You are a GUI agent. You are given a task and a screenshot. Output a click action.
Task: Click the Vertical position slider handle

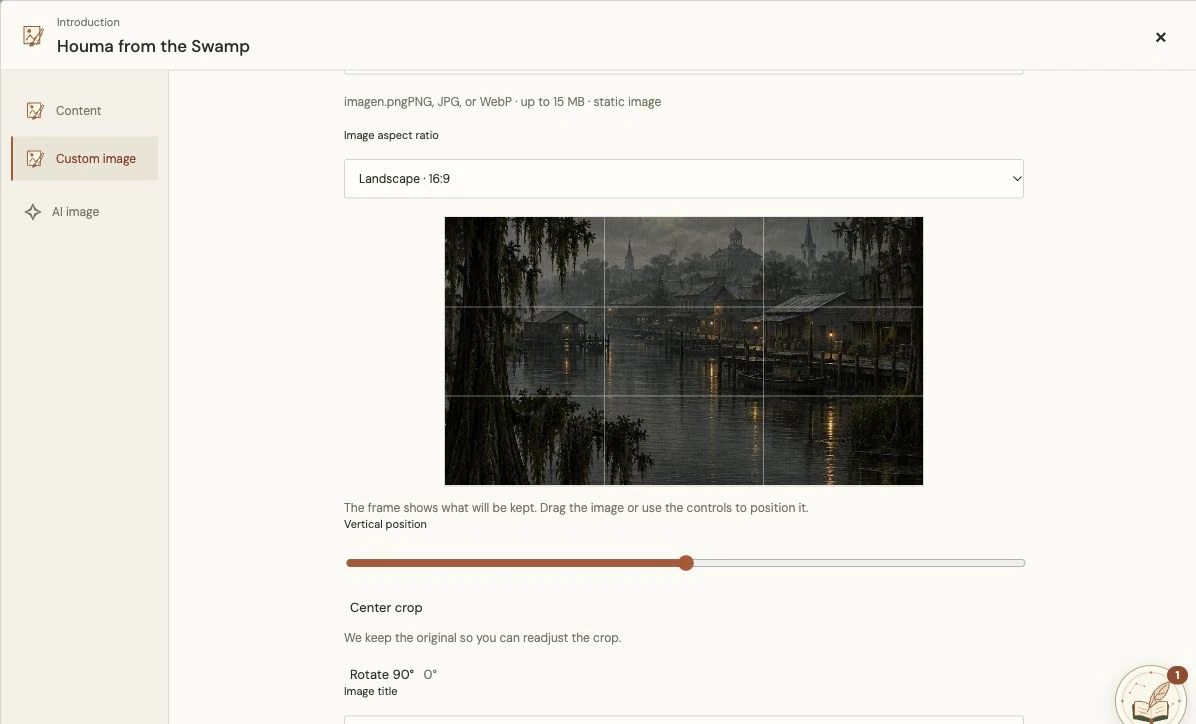coord(686,563)
